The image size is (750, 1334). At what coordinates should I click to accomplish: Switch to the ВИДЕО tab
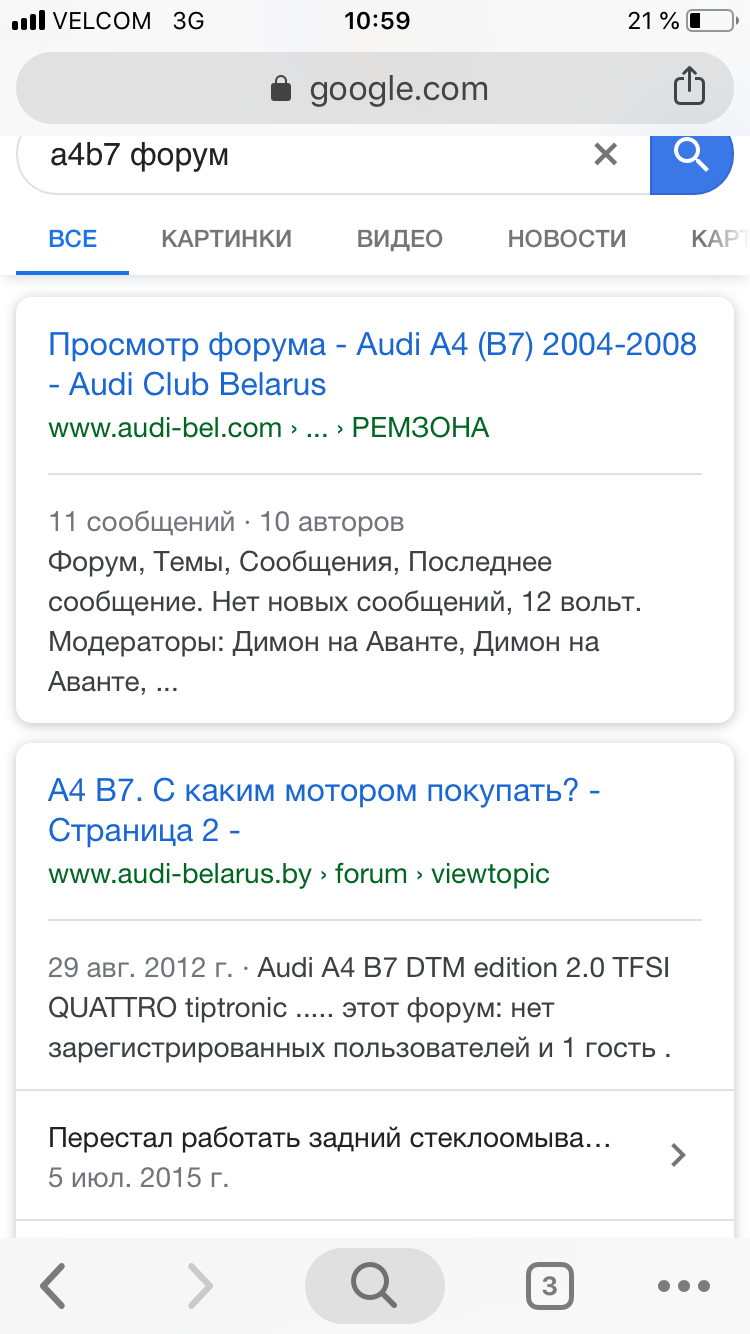point(400,239)
